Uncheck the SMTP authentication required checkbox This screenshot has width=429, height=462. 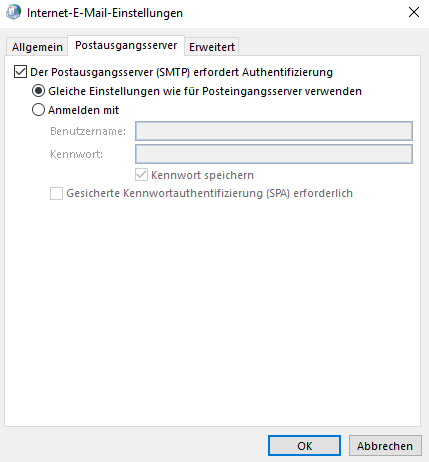20,72
